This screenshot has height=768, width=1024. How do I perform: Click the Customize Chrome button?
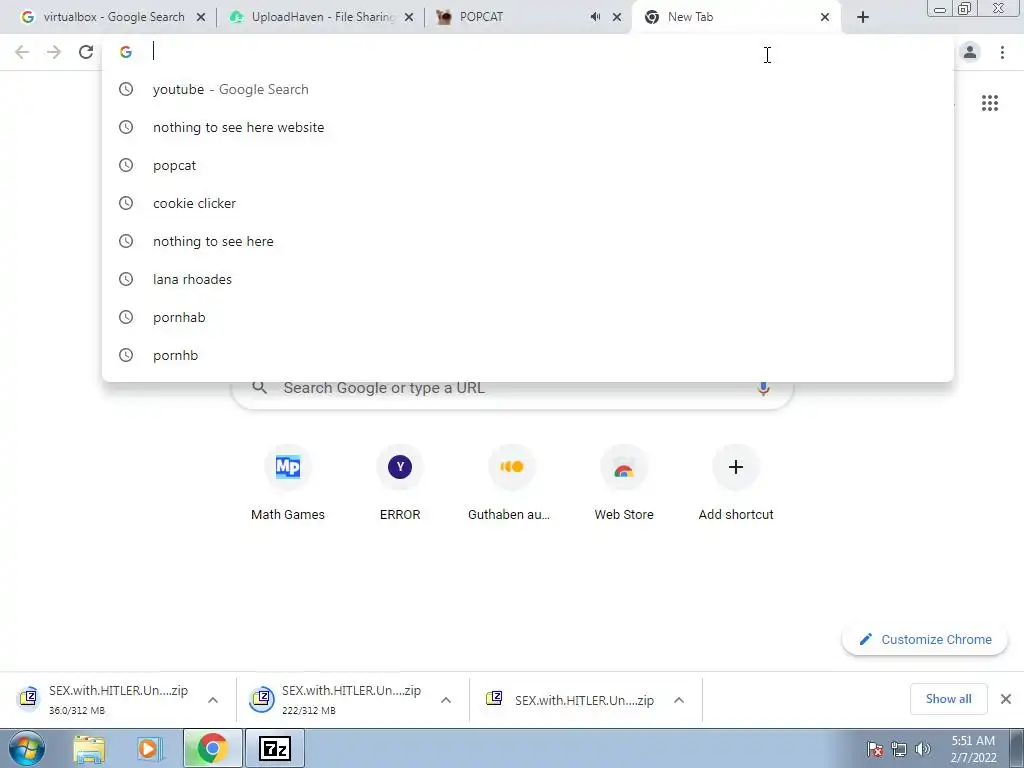925,639
